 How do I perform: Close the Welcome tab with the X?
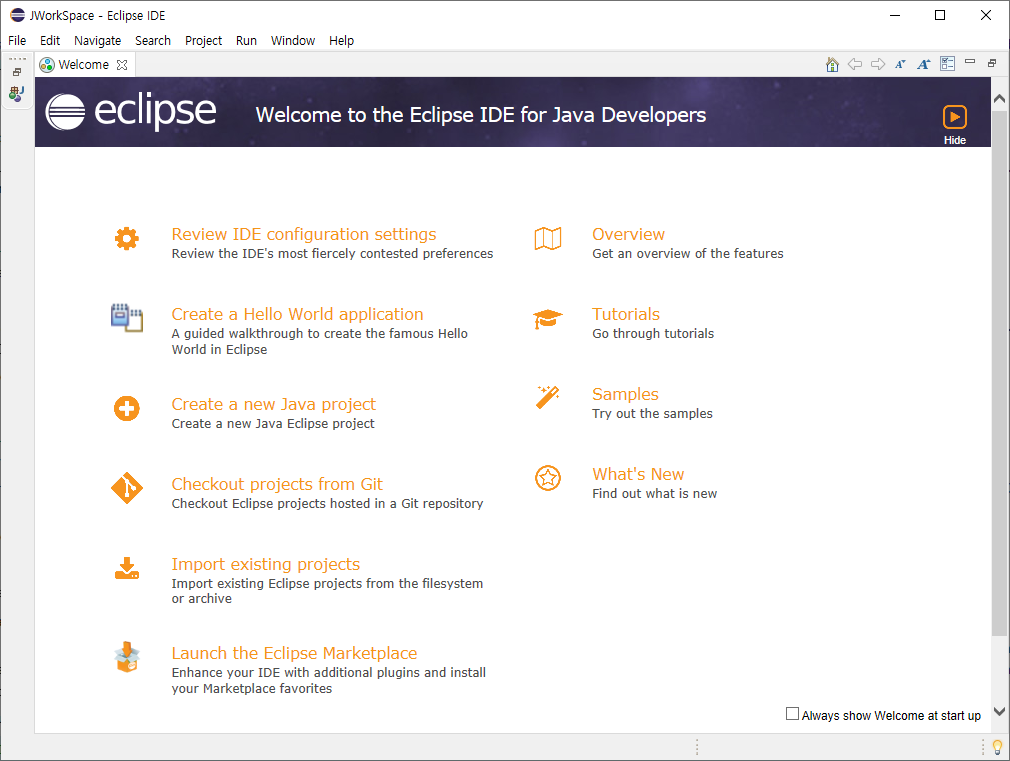(122, 65)
